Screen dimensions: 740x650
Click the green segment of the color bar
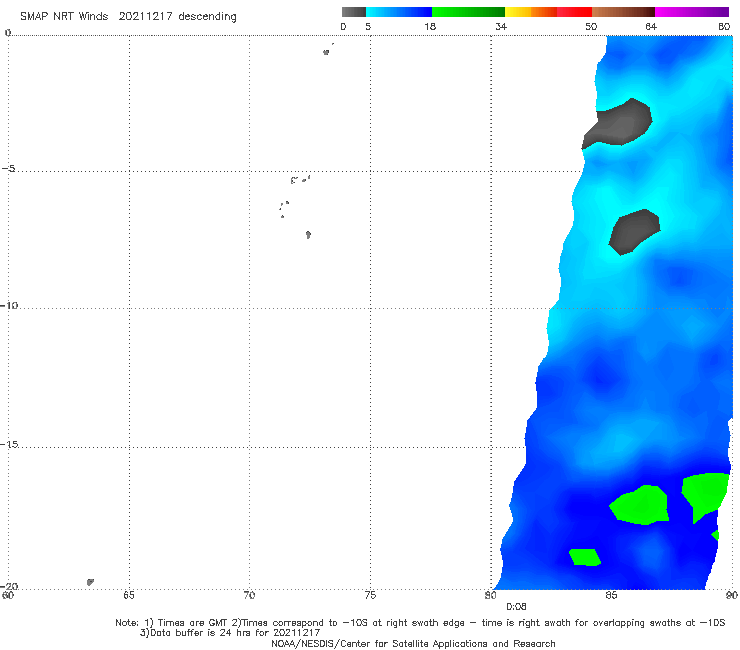(x=468, y=12)
